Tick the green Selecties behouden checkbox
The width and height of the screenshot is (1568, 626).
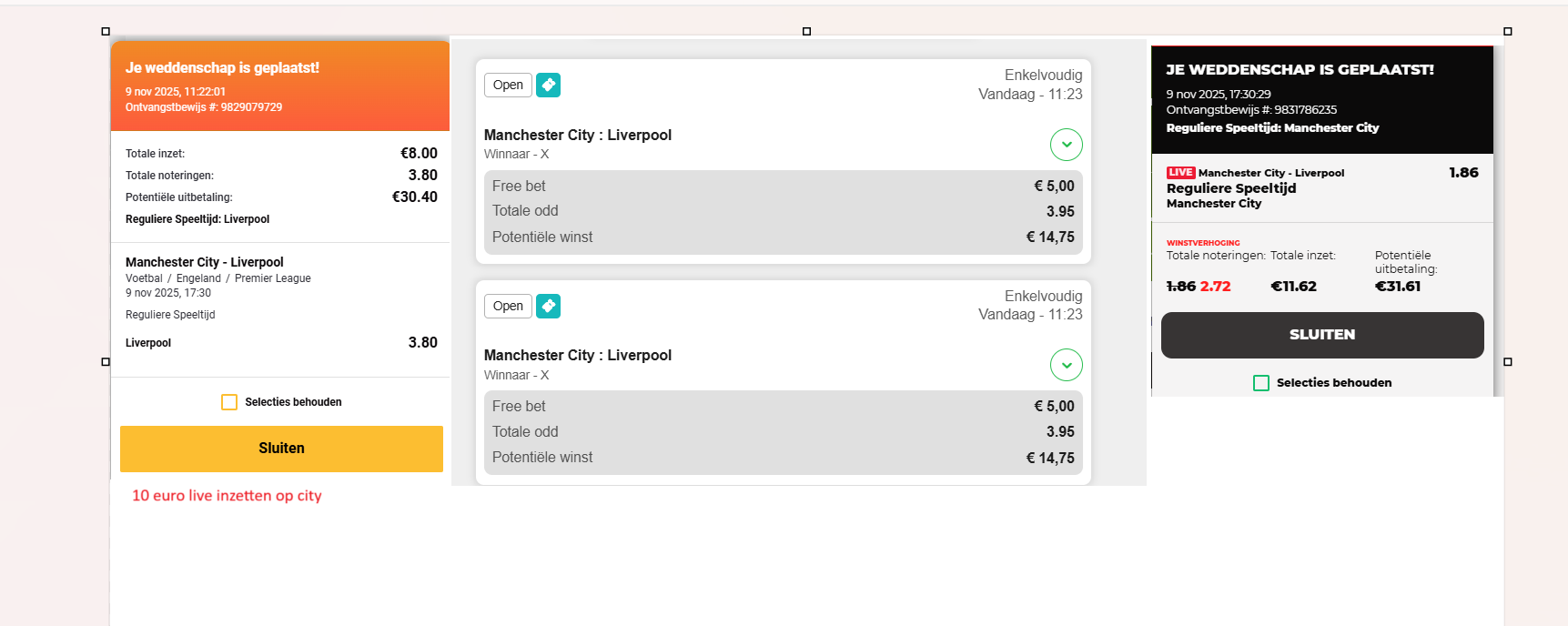pyautogui.click(x=1261, y=383)
